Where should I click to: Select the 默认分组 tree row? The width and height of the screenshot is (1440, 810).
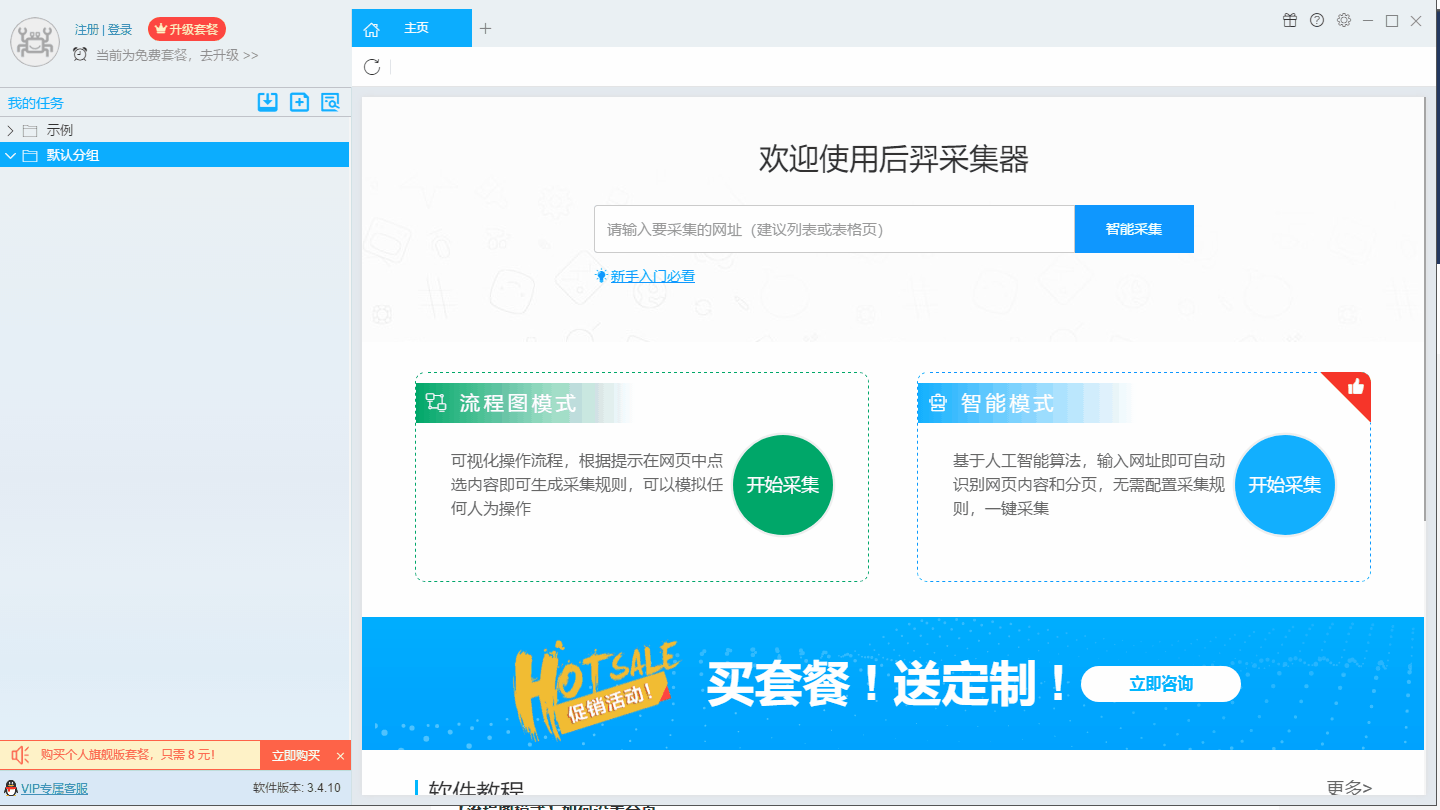175,155
